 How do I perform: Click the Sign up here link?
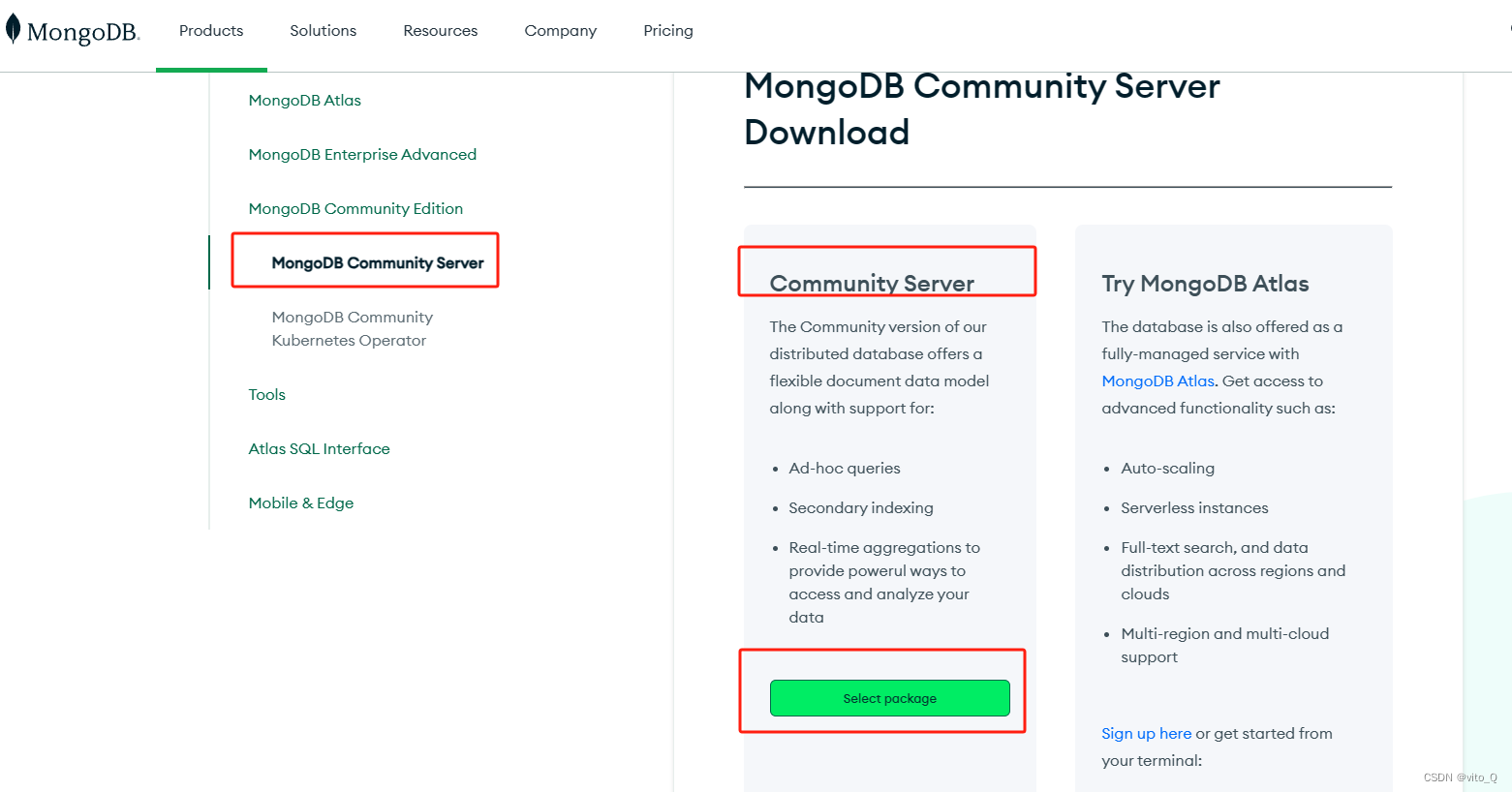click(x=1146, y=733)
